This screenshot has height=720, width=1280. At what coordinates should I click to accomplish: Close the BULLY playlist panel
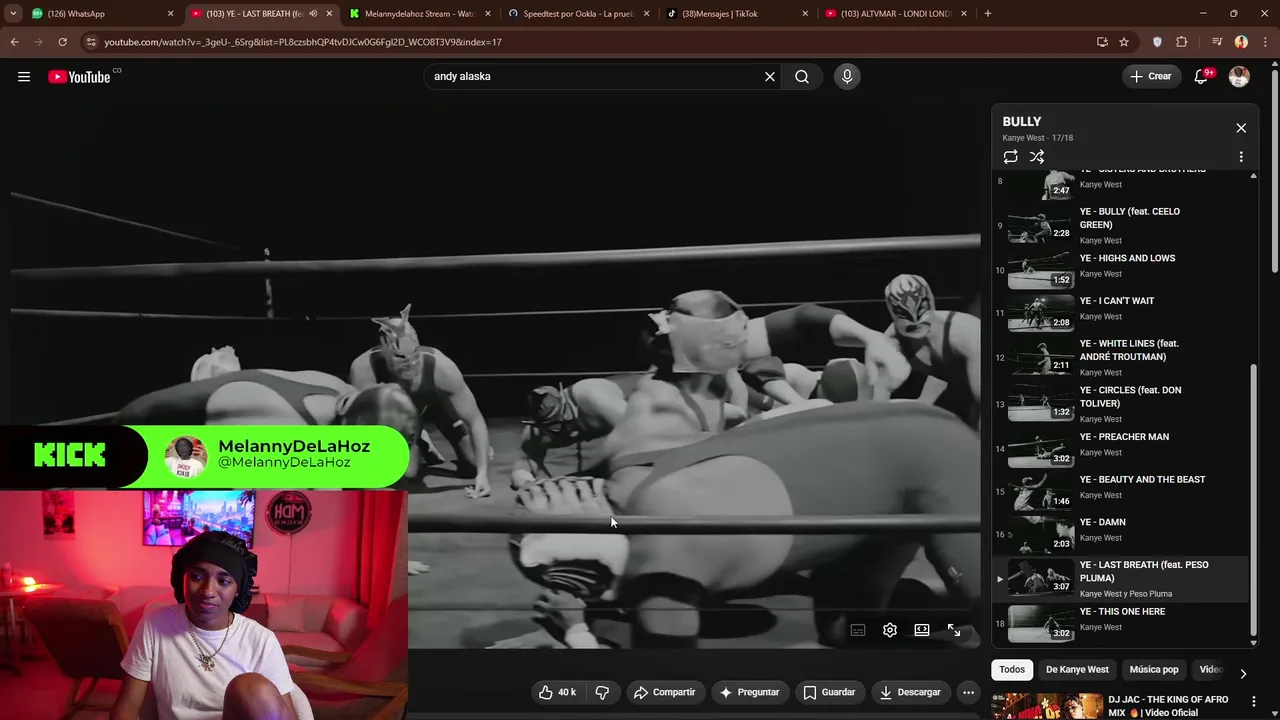[1241, 128]
